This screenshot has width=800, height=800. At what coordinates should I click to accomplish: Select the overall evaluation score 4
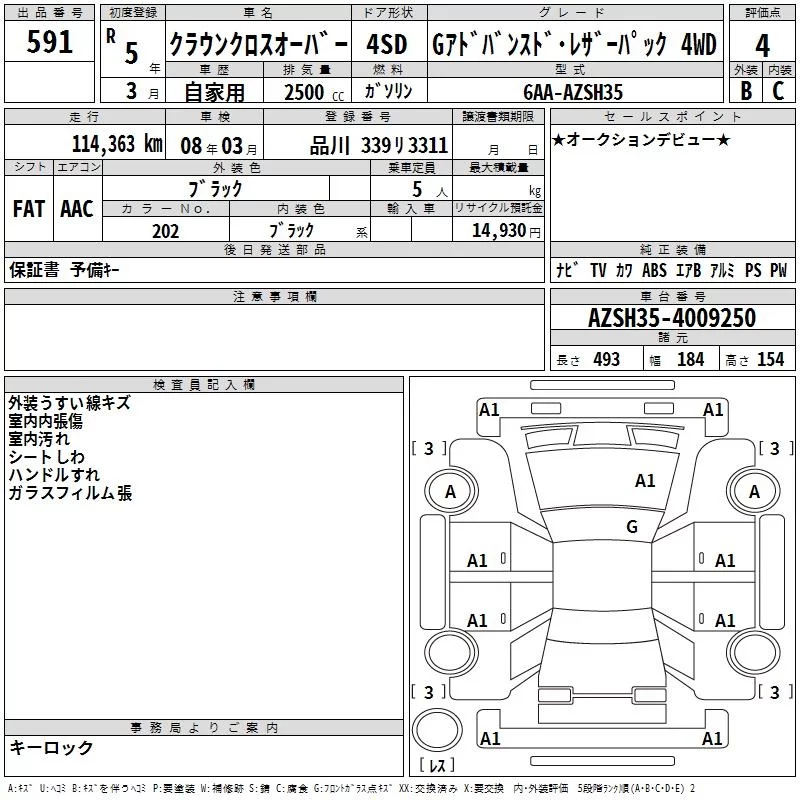tap(763, 46)
